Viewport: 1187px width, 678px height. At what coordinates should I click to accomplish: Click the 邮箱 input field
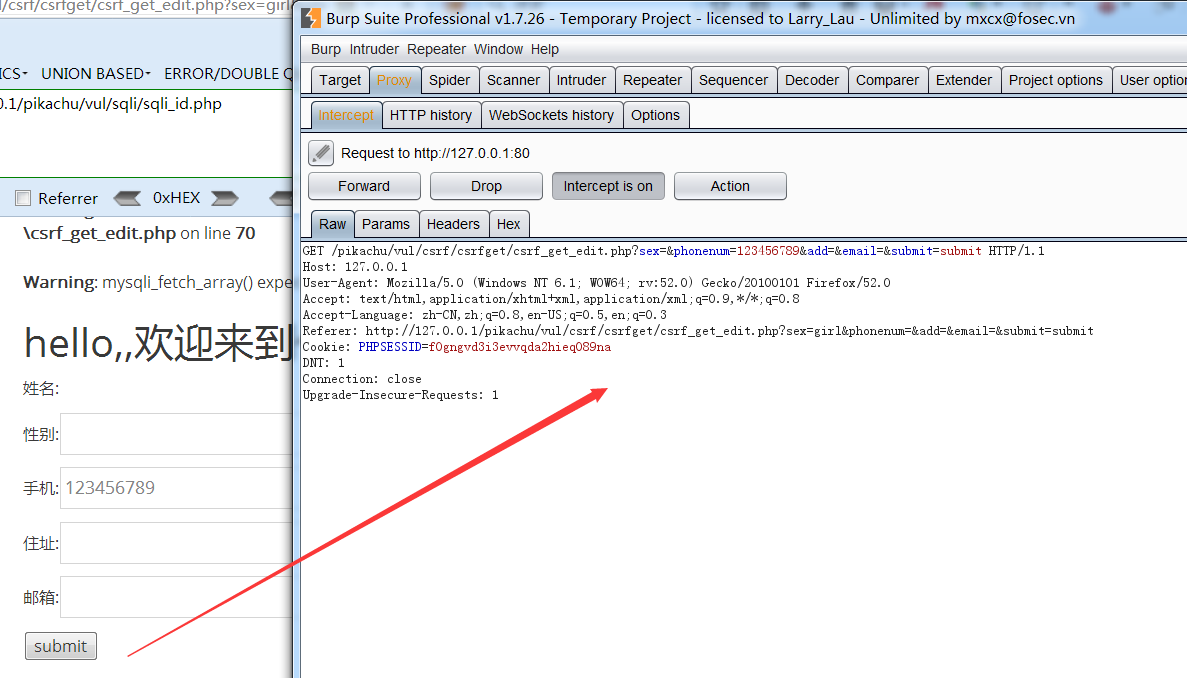click(176, 598)
